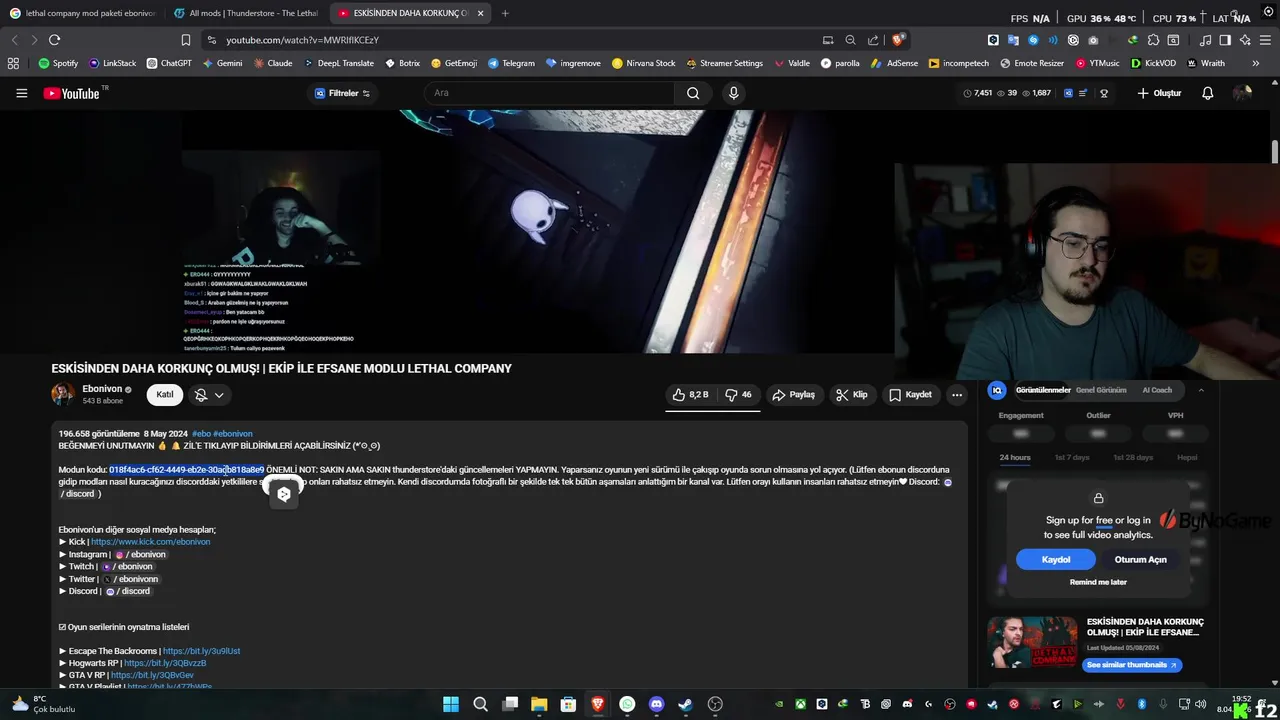Like the video with thumbs up 8,2 B

690,395
